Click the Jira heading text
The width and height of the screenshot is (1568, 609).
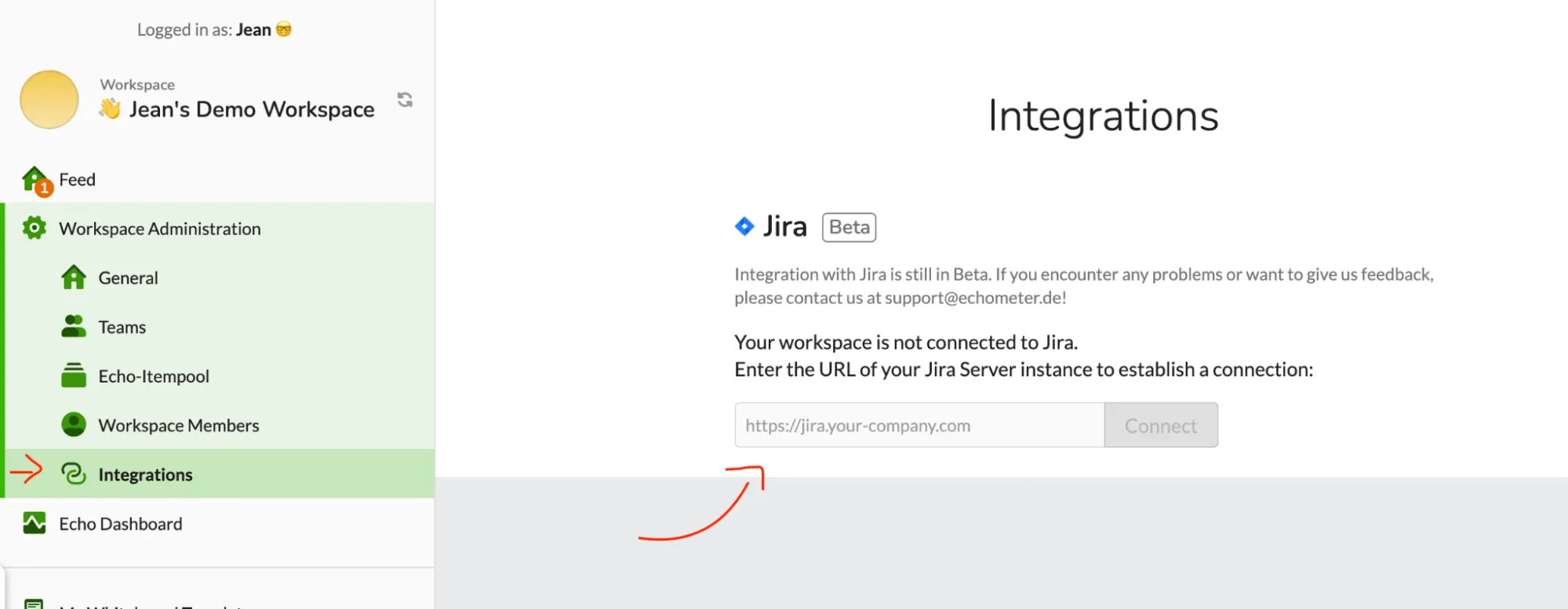click(x=785, y=227)
